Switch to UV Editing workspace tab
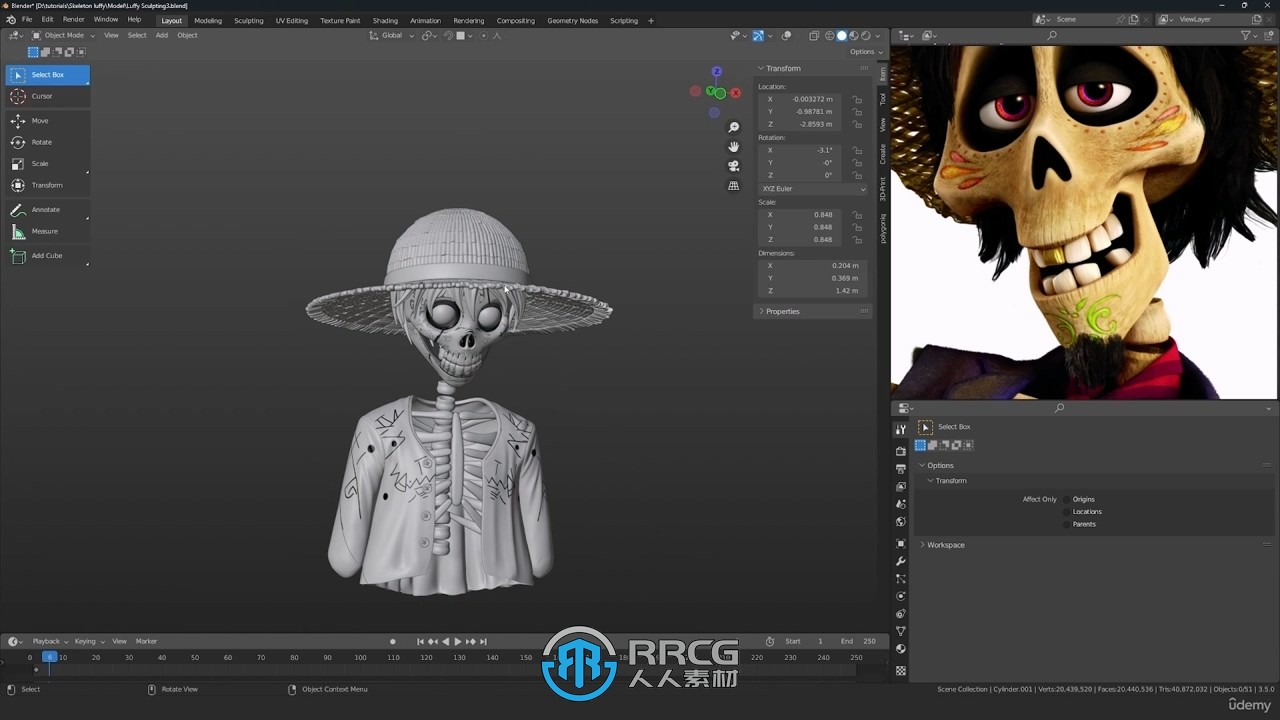This screenshot has width=1280, height=720. [292, 21]
